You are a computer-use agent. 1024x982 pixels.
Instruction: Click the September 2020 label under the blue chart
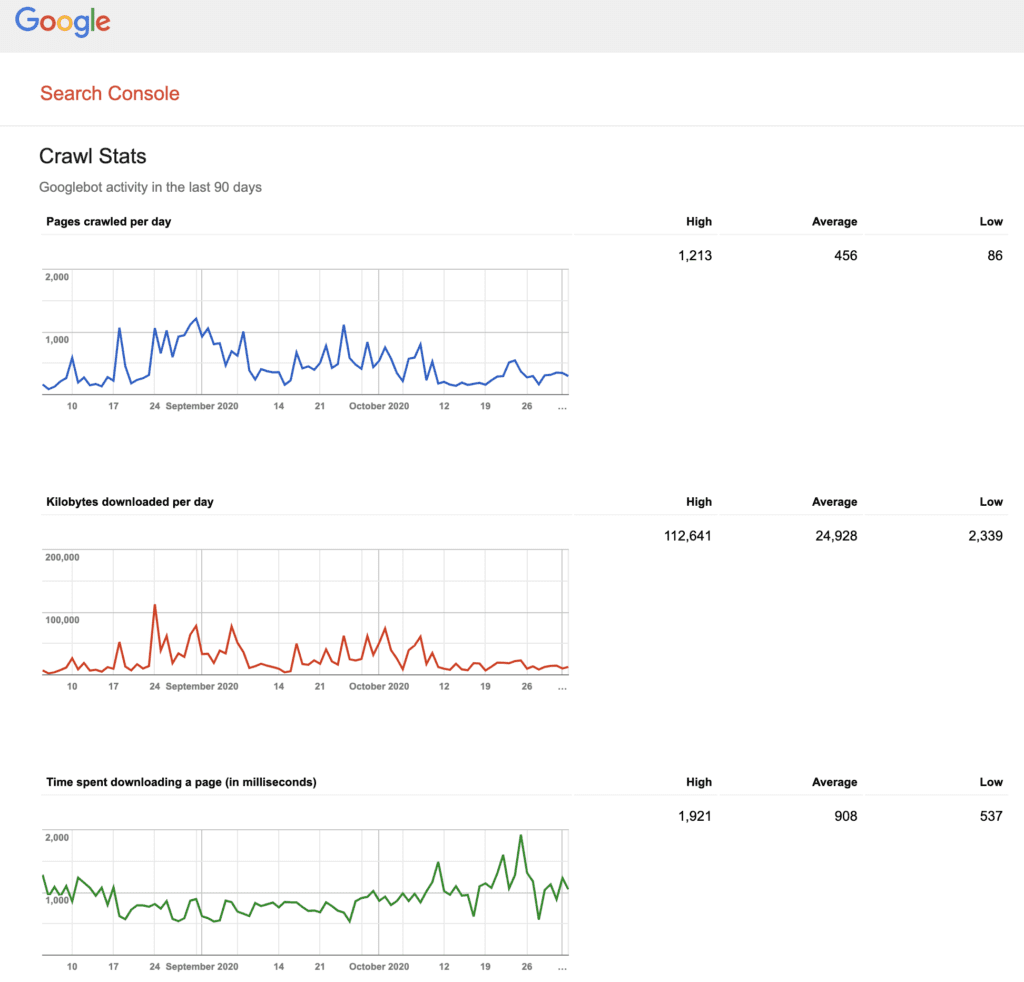pos(202,406)
